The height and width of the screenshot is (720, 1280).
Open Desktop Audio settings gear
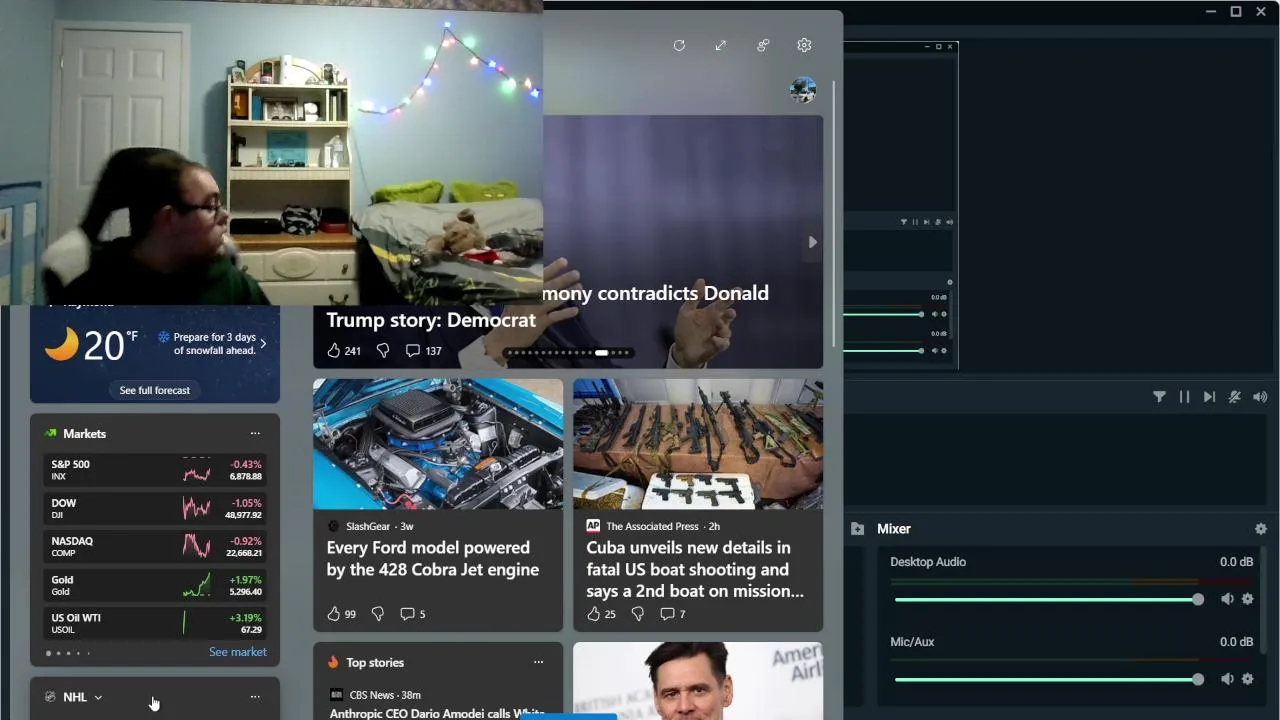click(1247, 599)
